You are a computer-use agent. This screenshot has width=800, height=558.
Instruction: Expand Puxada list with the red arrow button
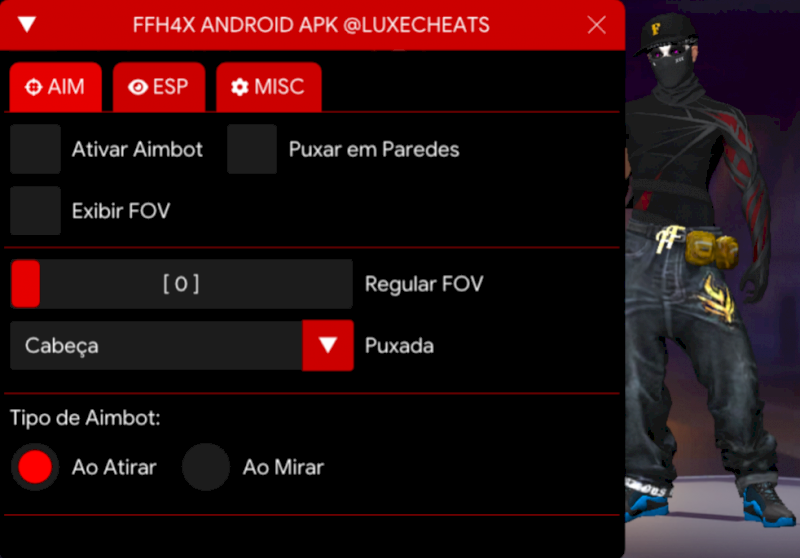pyautogui.click(x=328, y=345)
